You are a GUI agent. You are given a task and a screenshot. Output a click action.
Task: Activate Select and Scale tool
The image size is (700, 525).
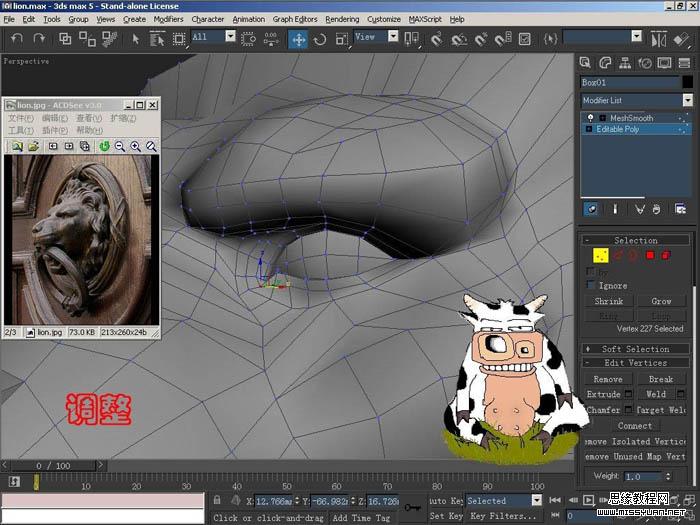click(x=342, y=39)
